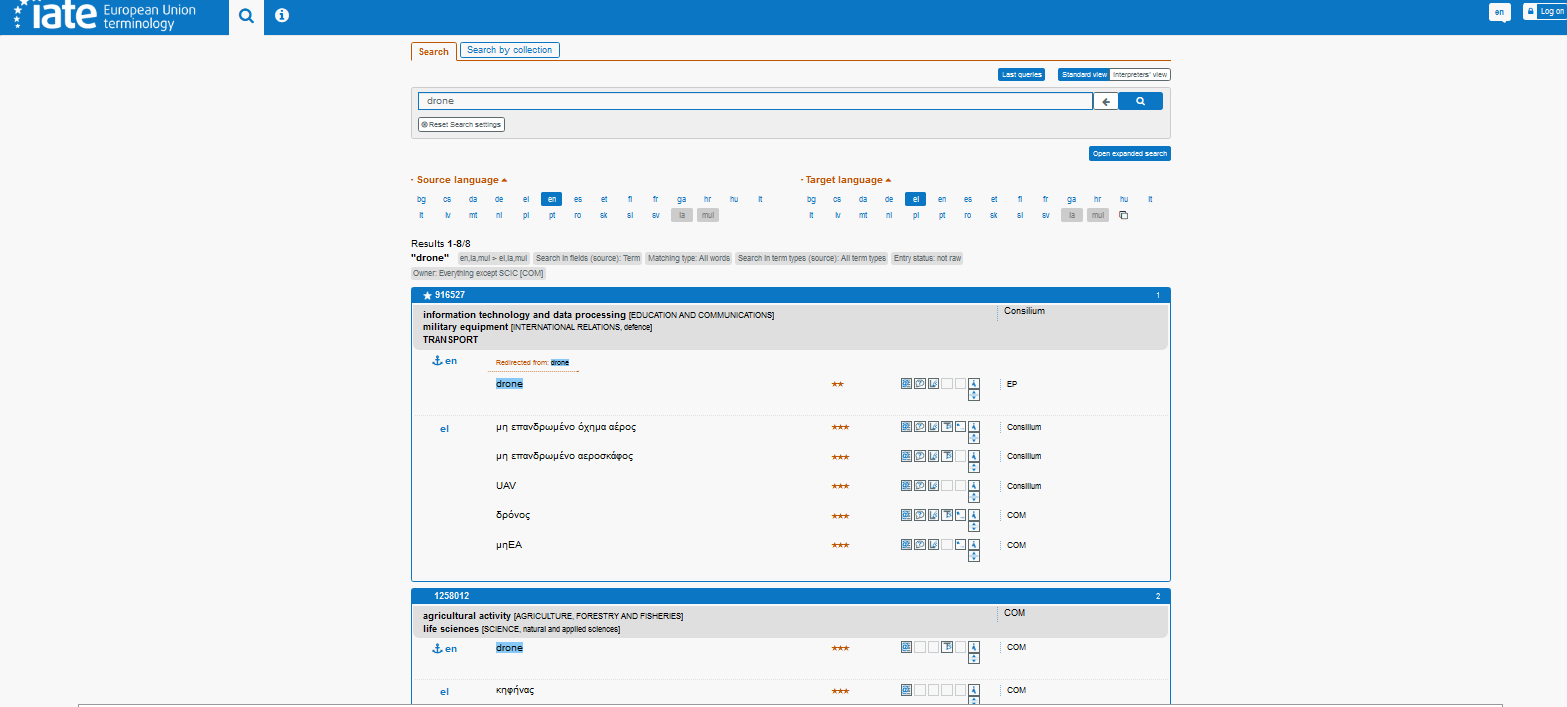
Task: Open T note icon for μη επανδρωμένο όχημα αέρος
Action: (947, 427)
